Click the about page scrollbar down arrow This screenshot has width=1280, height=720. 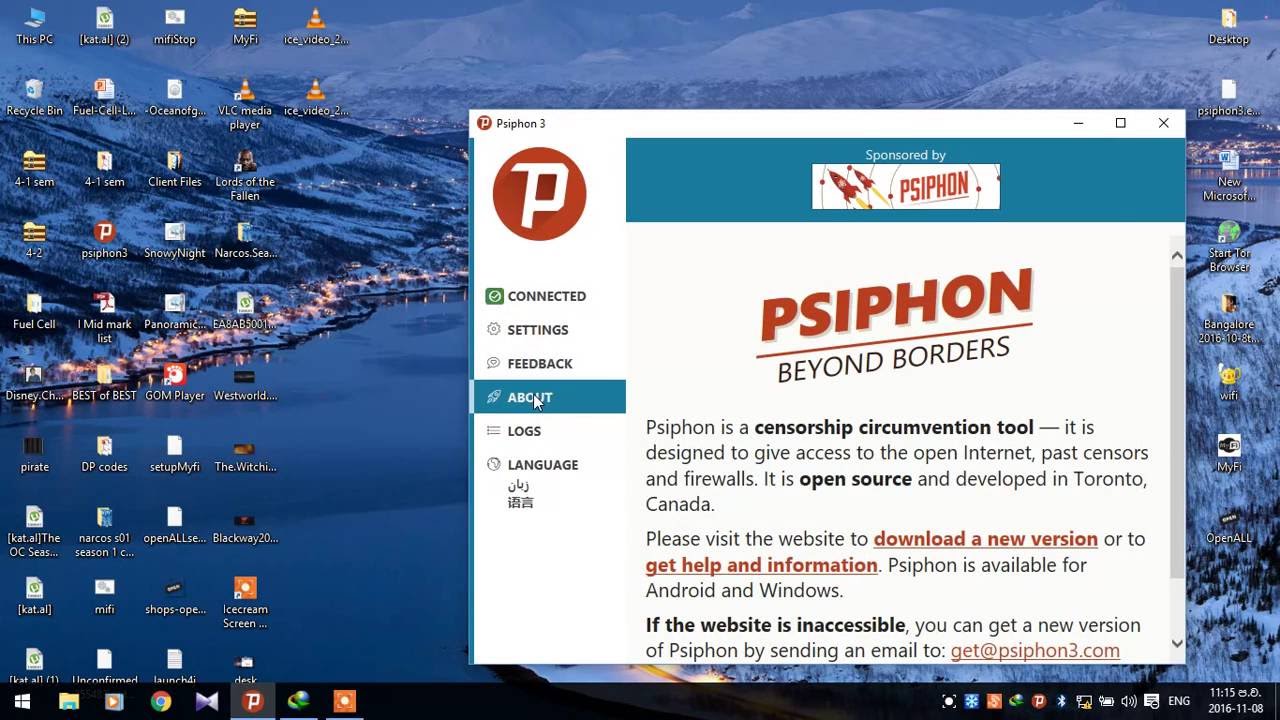click(x=1177, y=644)
